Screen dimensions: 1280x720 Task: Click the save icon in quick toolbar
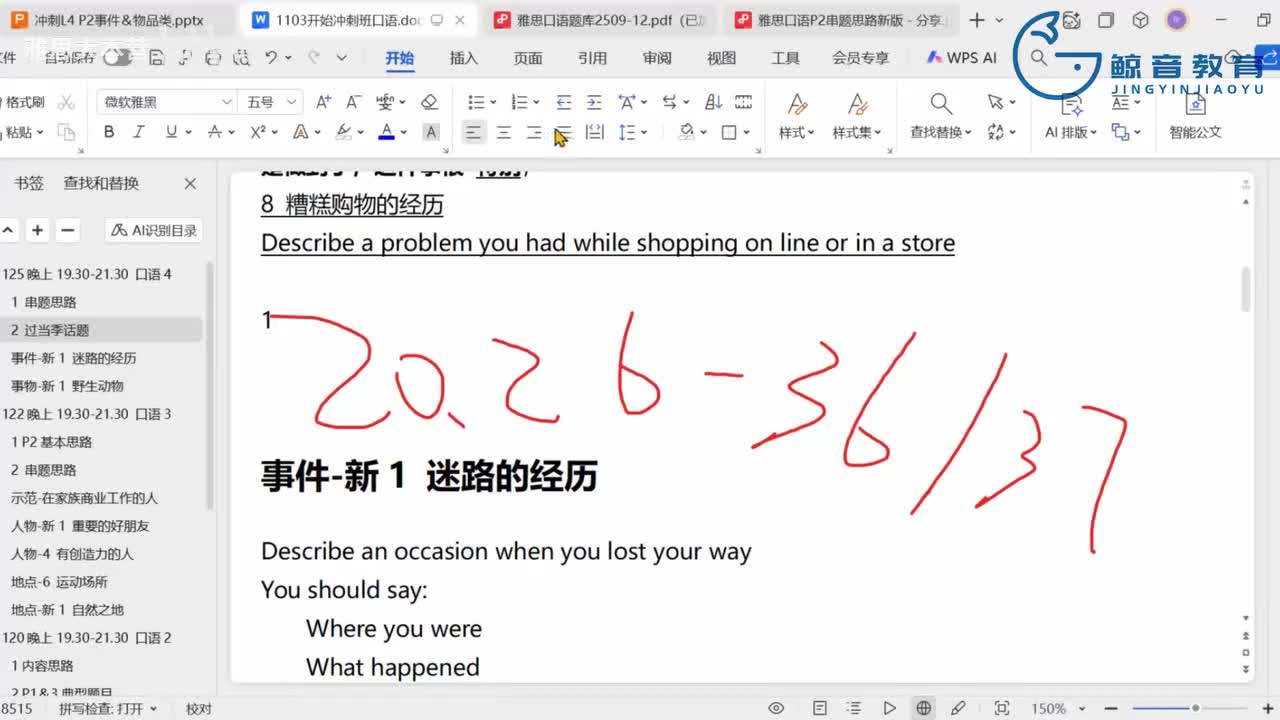point(156,58)
